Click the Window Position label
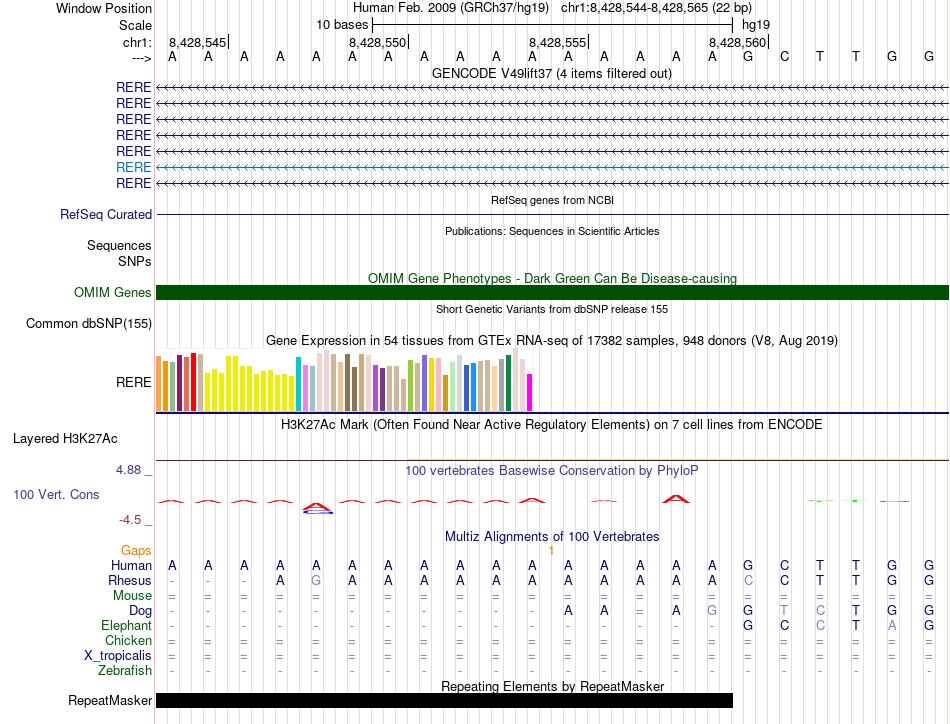 [104, 8]
